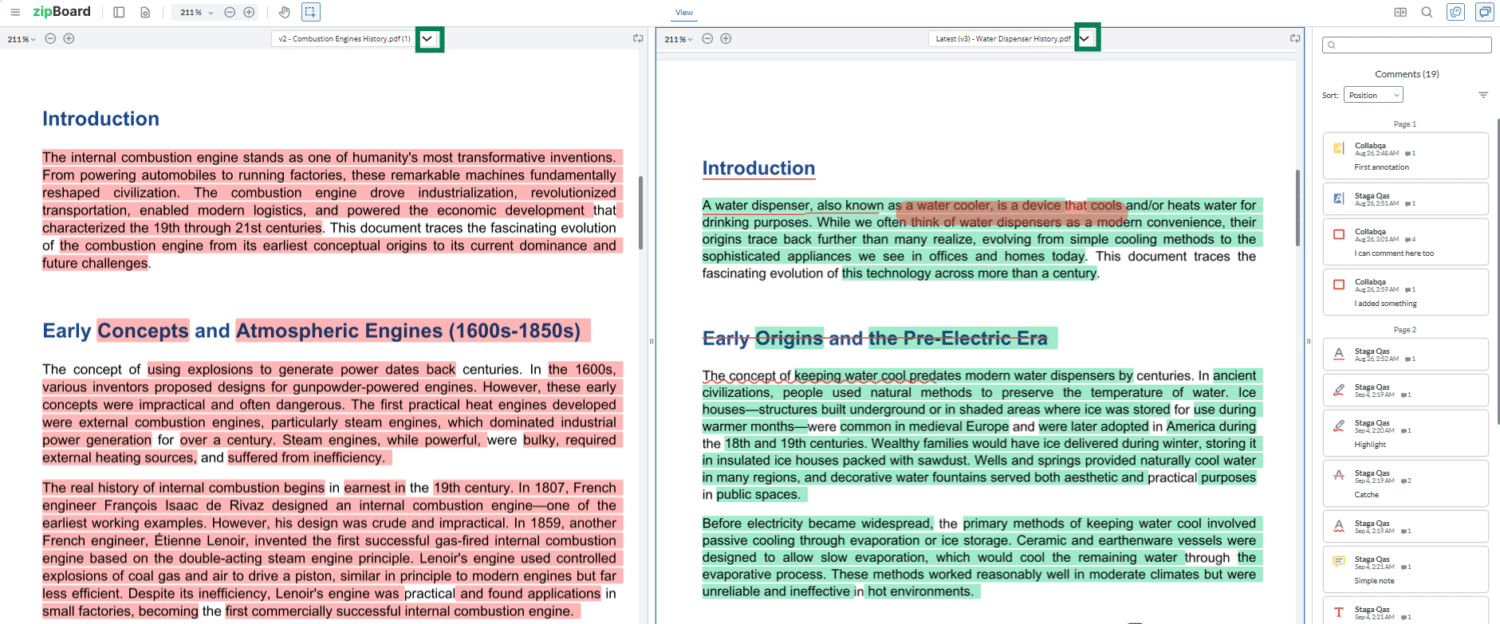1500x624 pixels.
Task: Click 'Early Origins and the Pre-Electric Era' heading
Action: (x=880, y=338)
